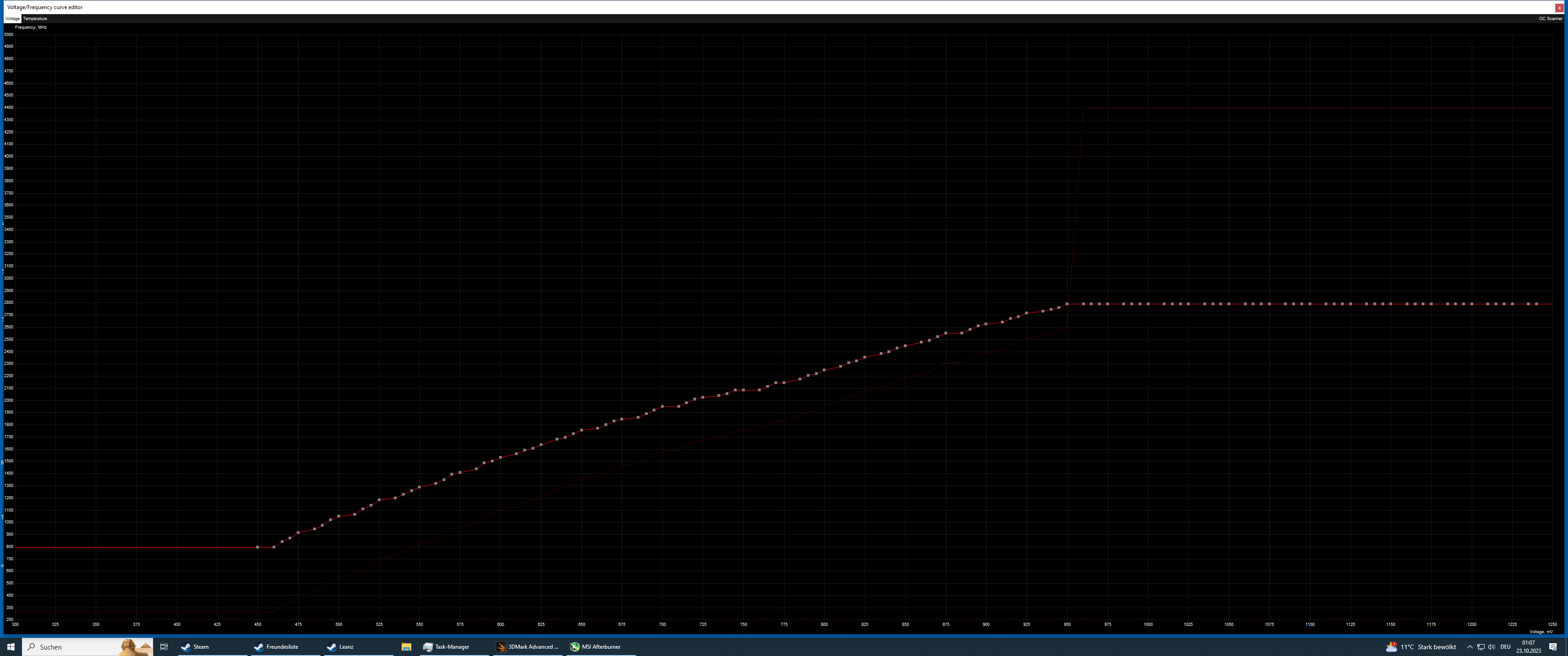Open Steam Leanz chat window
Image resolution: width=1568 pixels, height=656 pixels.
coord(346,647)
